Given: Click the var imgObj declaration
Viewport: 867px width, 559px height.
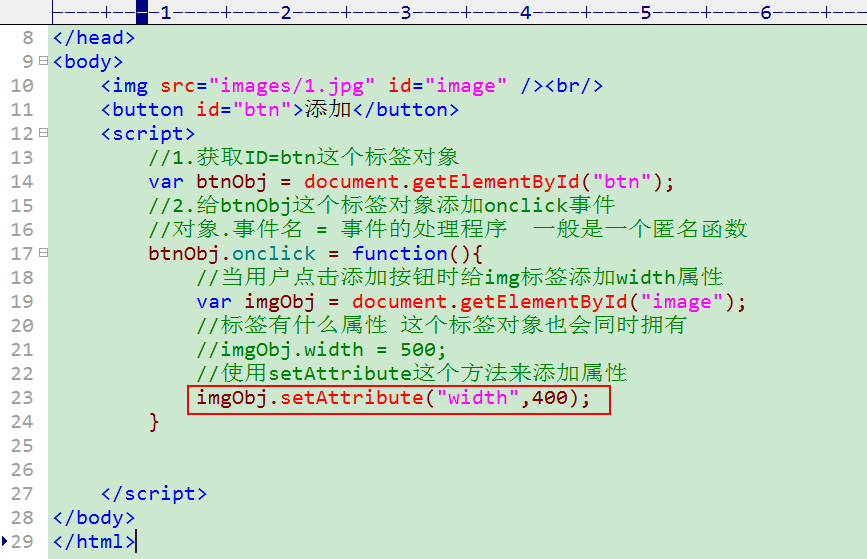Looking at the screenshot, I should [255, 302].
